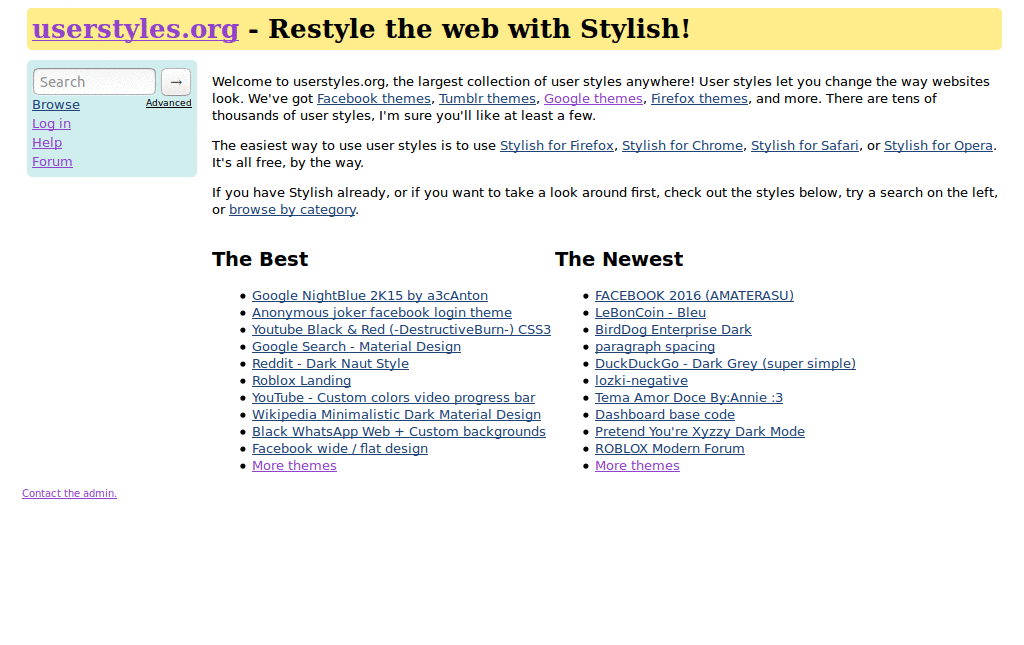Open Tumblr themes
This screenshot has height=645, width=1024.
[487, 98]
